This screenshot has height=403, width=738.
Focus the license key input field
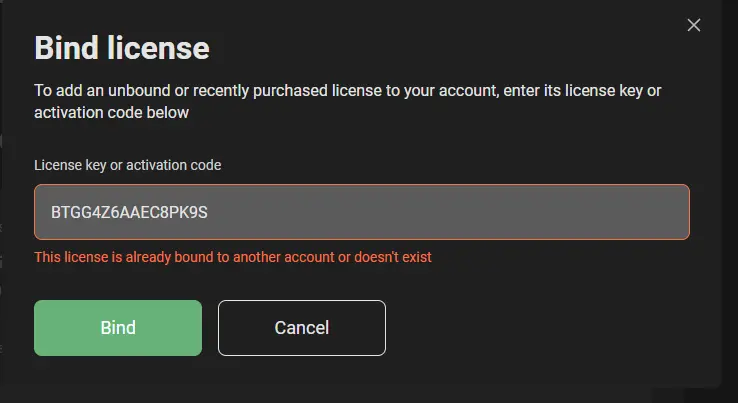[x=361, y=212]
